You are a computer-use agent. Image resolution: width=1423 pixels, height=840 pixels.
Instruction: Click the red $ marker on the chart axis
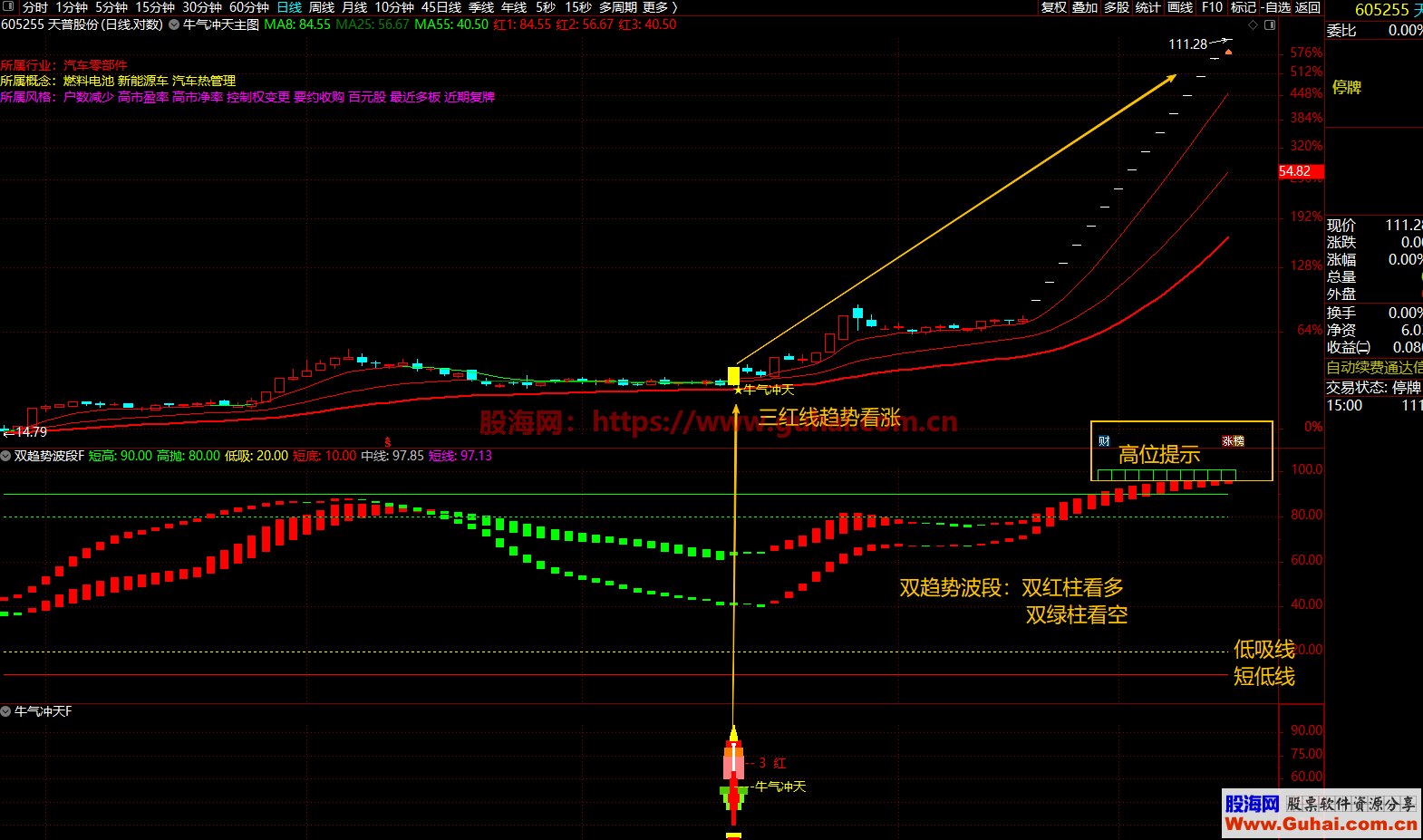pos(388,443)
